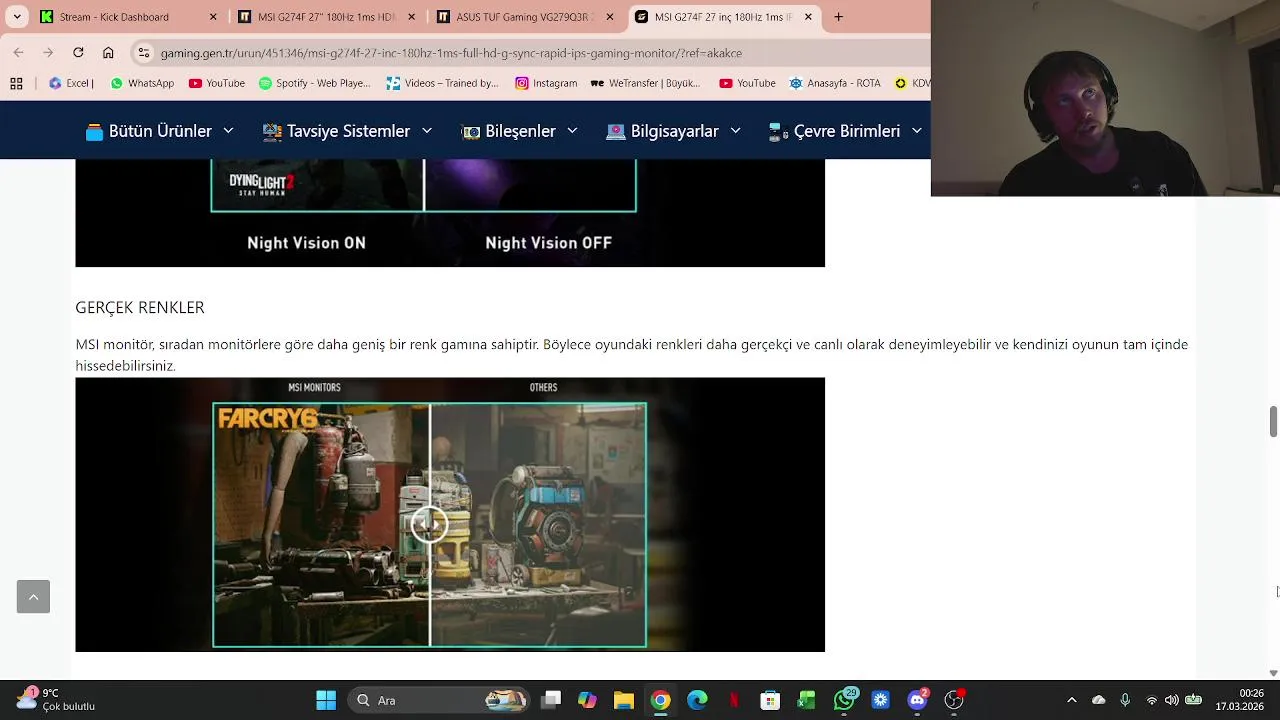Viewport: 1280px width, 720px height.
Task: Open the weather widget showing 9°C
Action: [56, 699]
